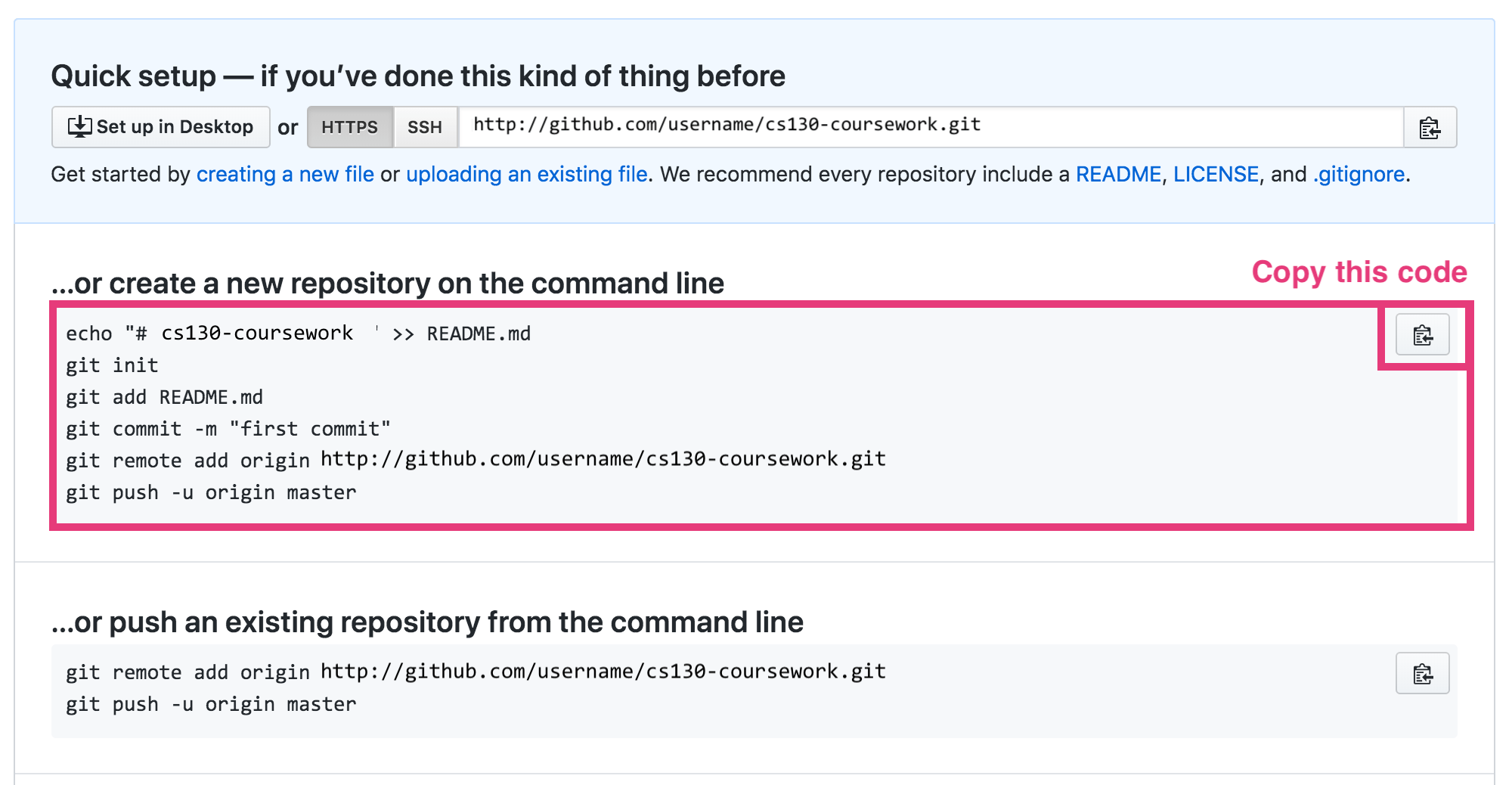Click 'git remote add origin' in push existing block
This screenshot has width=1512, height=785.
(x=476, y=672)
